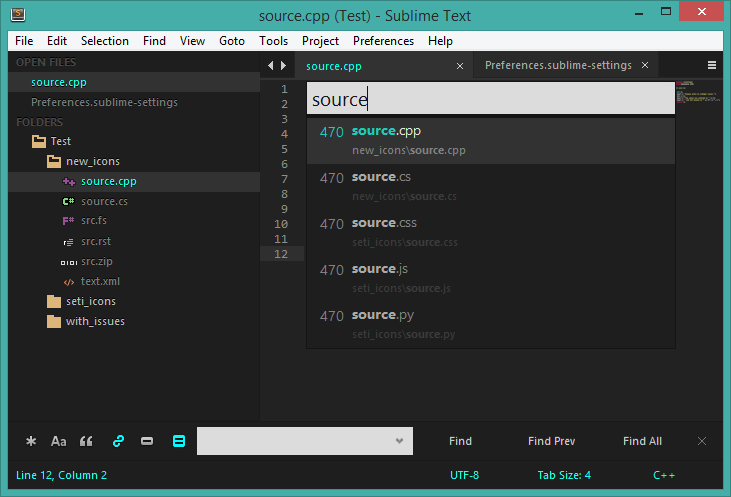Open Tab Size: 4 options
731x497 pixels.
tap(564, 475)
